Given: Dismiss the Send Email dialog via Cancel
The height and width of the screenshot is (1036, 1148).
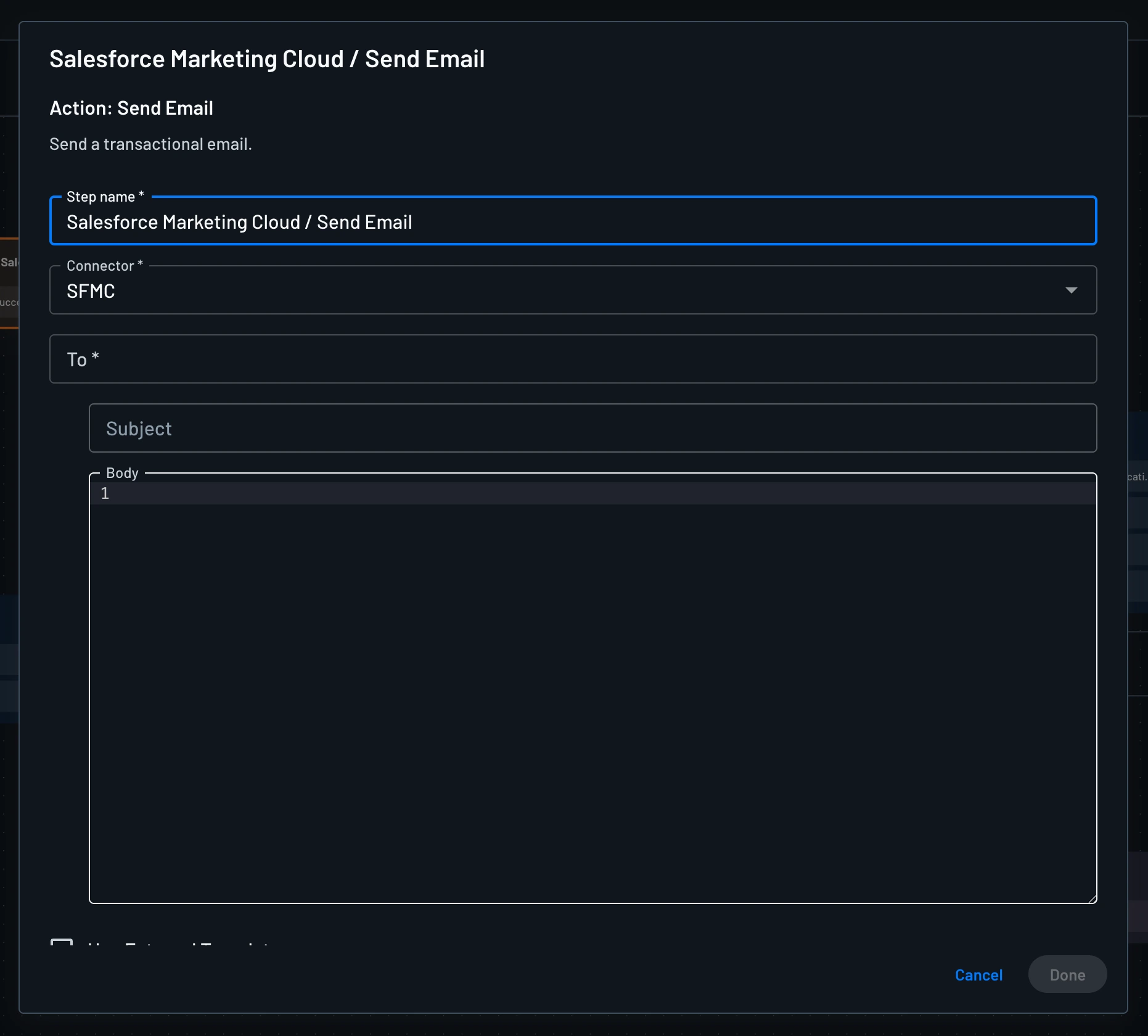Looking at the screenshot, I should tap(979, 975).
